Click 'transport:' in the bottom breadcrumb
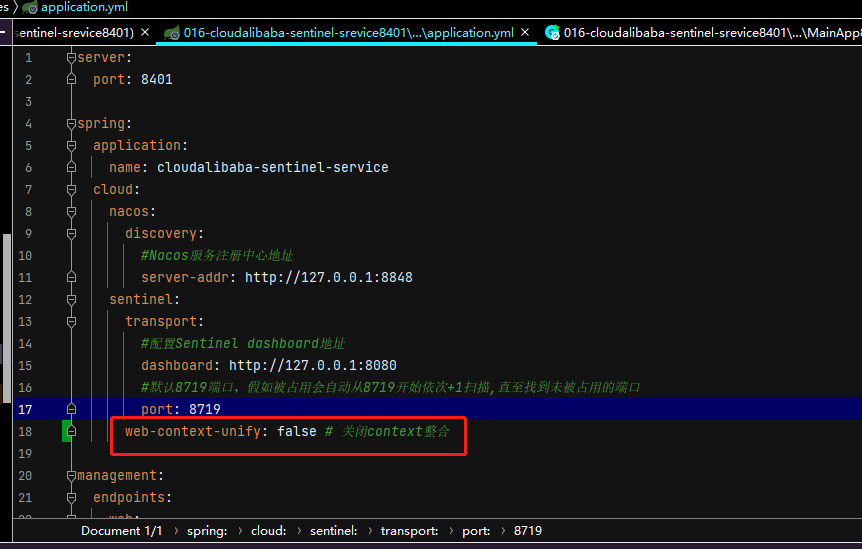Screen dimensions: 862x549 409,531
